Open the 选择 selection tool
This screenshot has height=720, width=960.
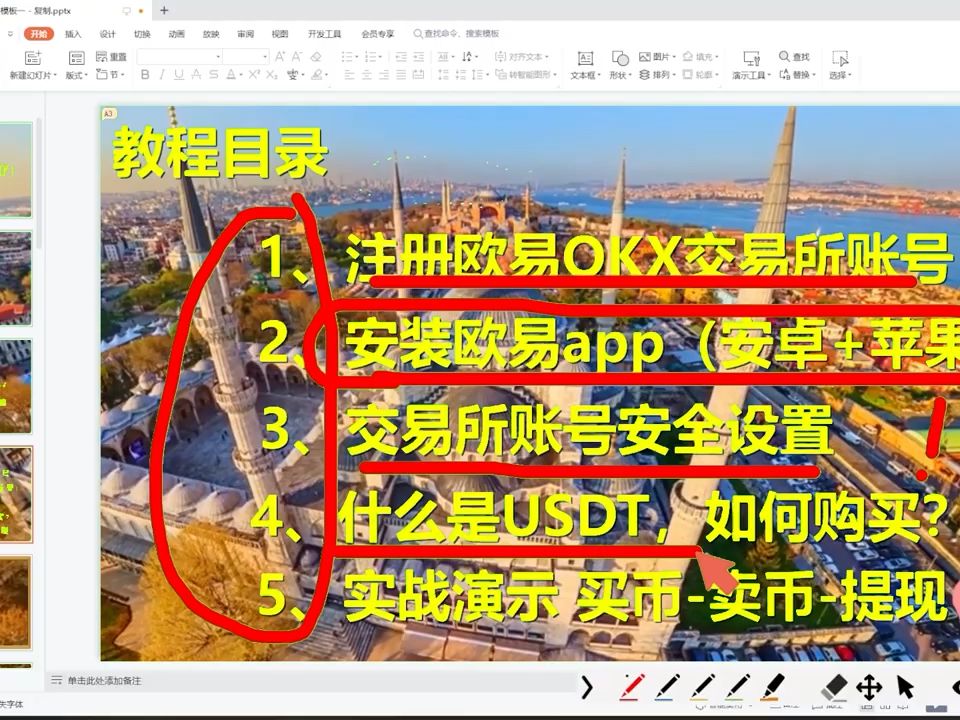point(840,66)
